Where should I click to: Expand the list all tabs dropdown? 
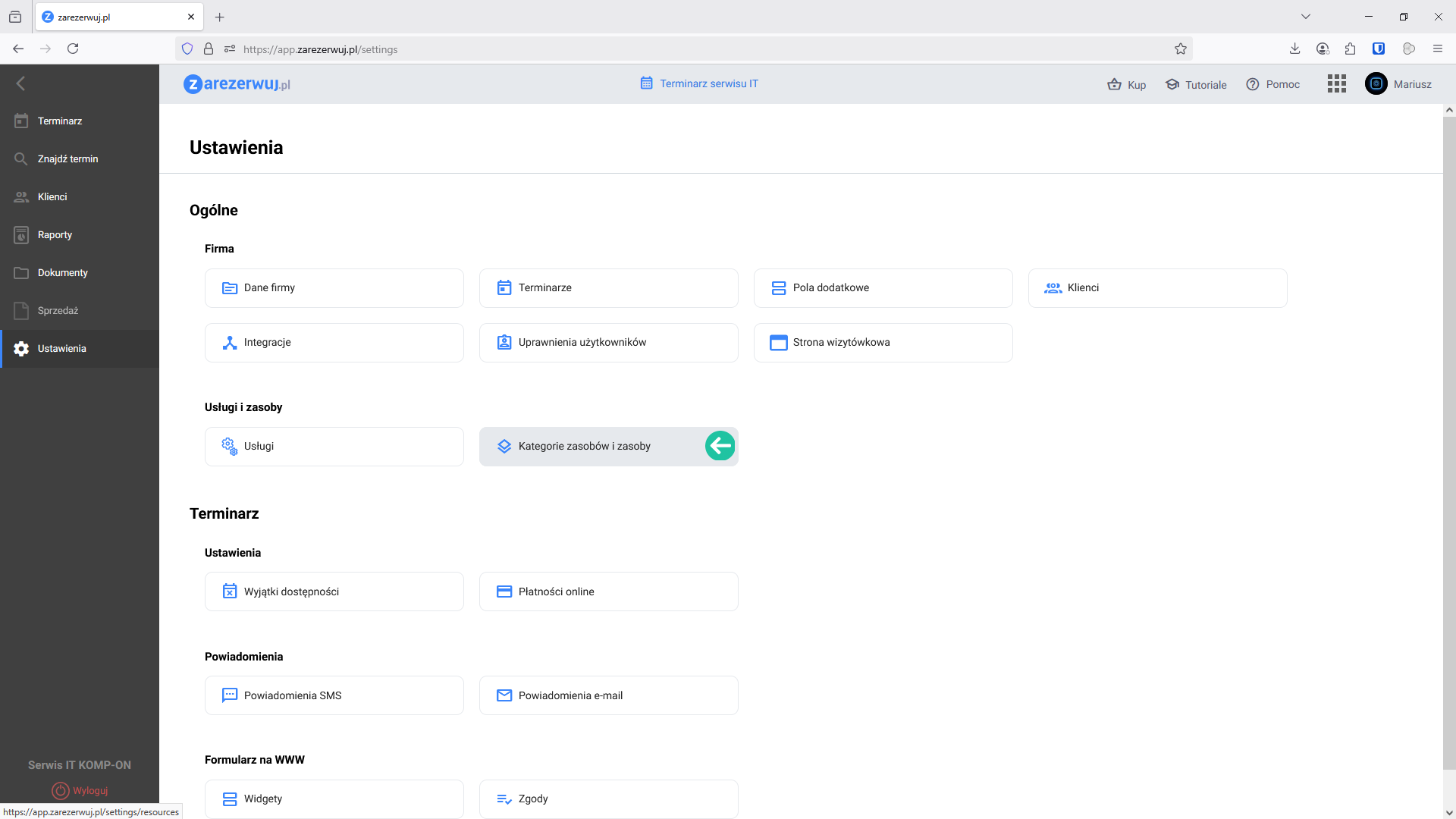(x=1306, y=17)
